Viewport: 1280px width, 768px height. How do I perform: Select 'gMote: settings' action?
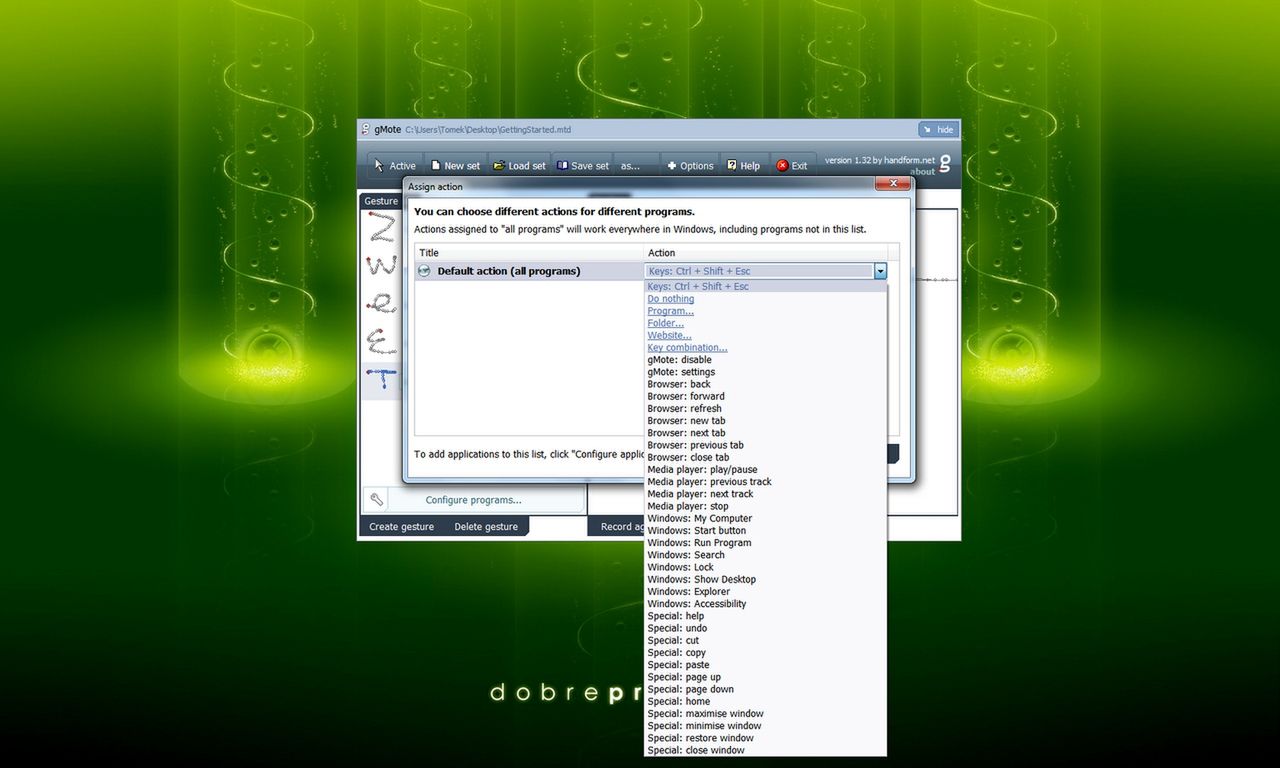tap(765, 372)
